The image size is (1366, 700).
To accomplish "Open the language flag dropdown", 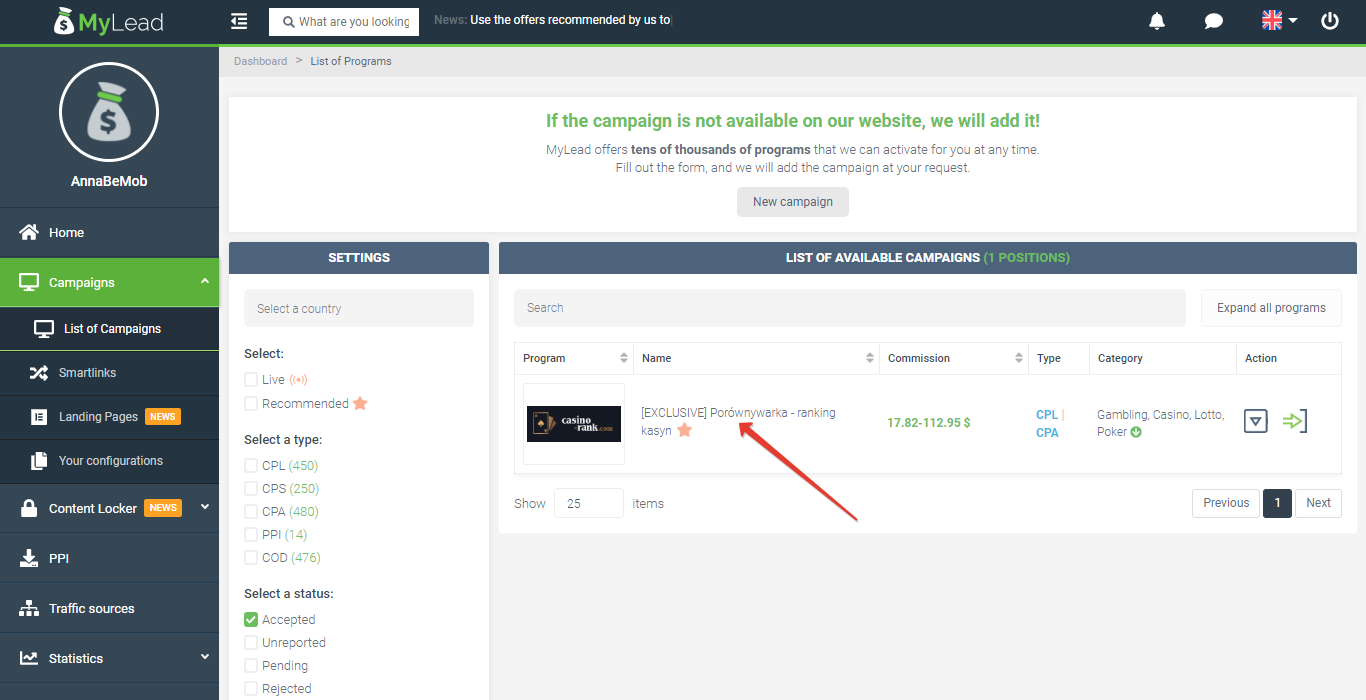I will (x=1279, y=19).
